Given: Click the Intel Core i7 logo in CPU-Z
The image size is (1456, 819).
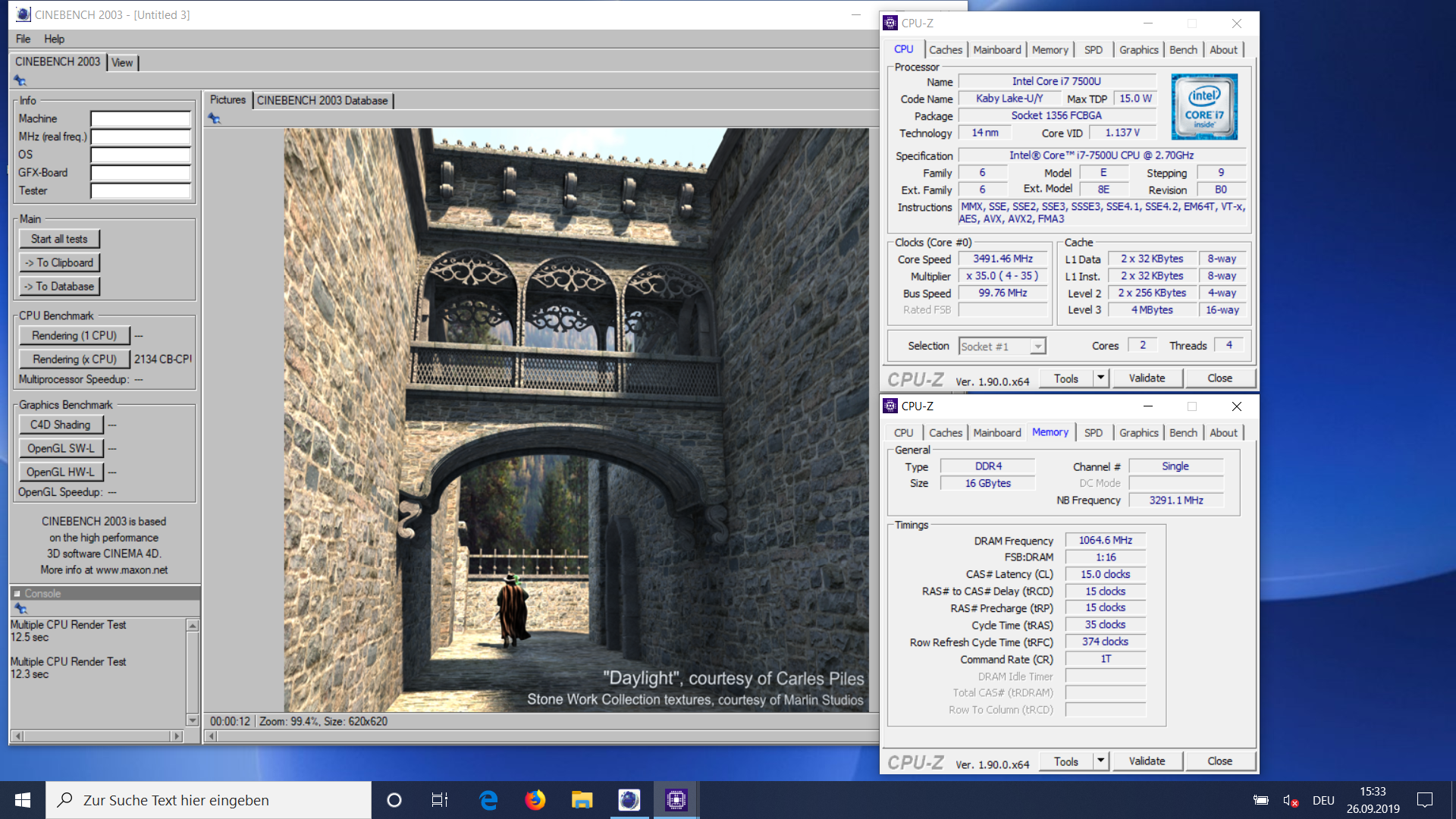Looking at the screenshot, I should [x=1204, y=106].
